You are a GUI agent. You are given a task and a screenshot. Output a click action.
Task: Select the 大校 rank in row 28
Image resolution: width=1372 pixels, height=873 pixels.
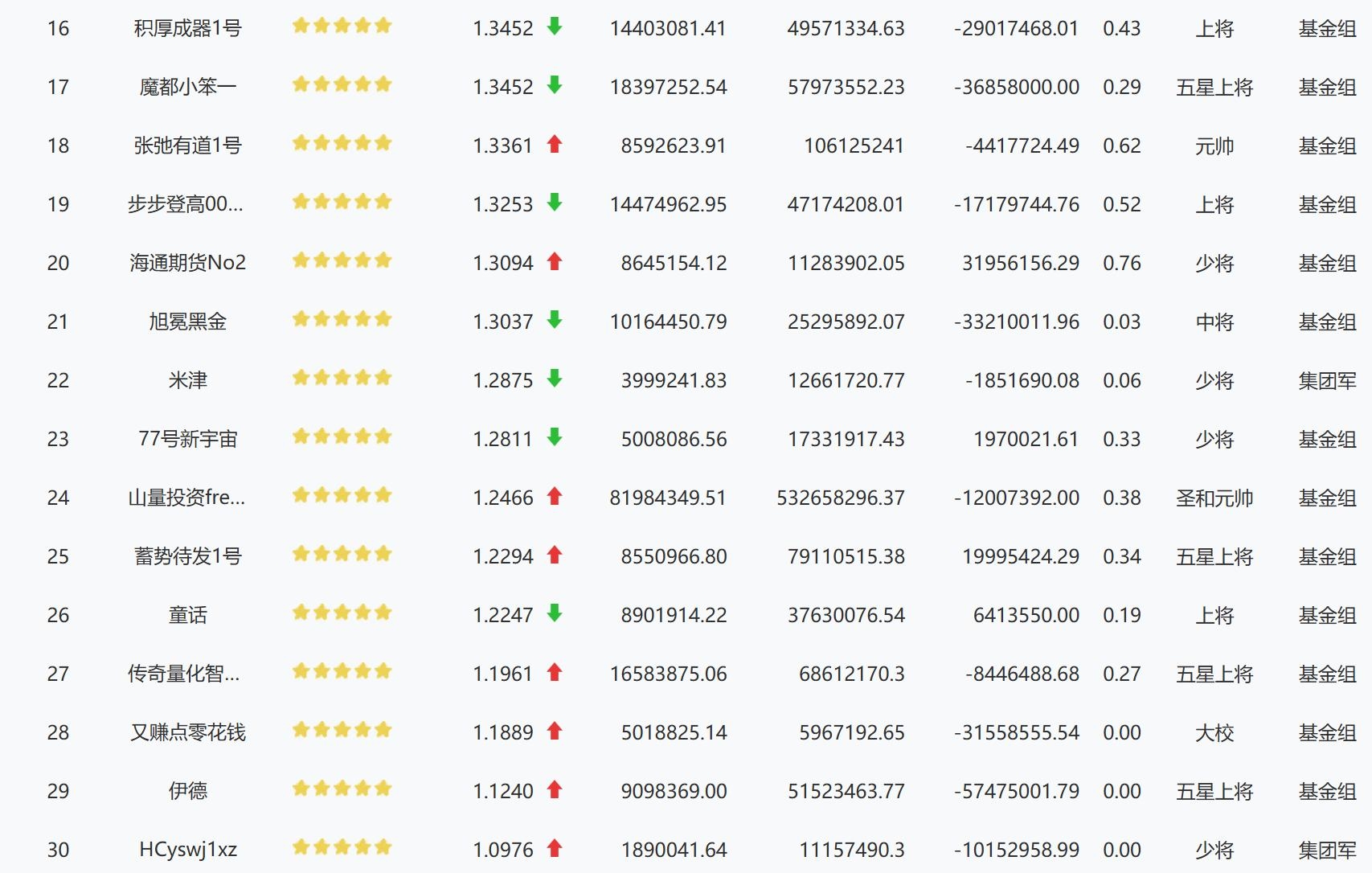point(1214,733)
